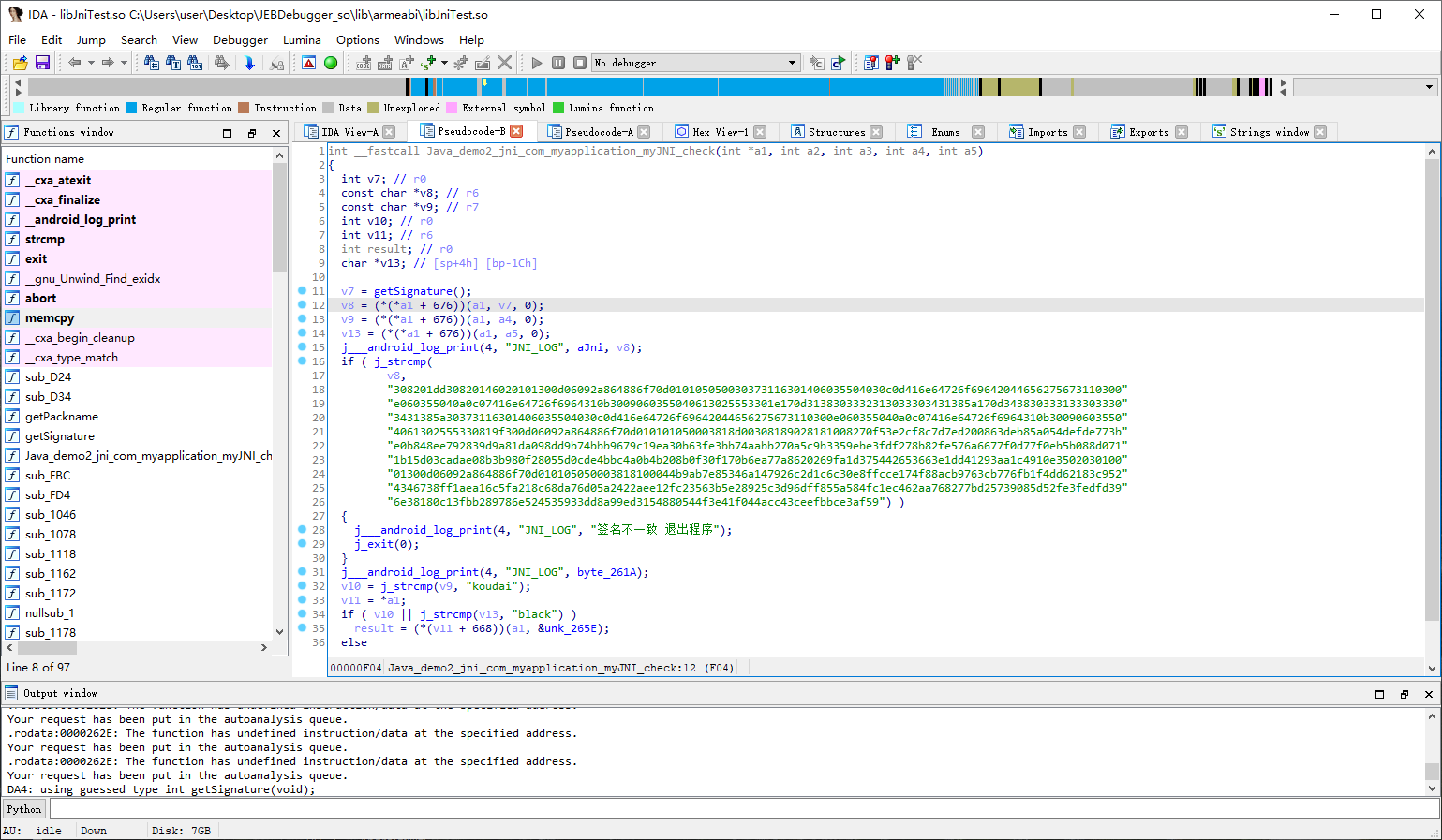1442x840 pixels.
Task: Select getPackname in functions list
Action: 61,417
